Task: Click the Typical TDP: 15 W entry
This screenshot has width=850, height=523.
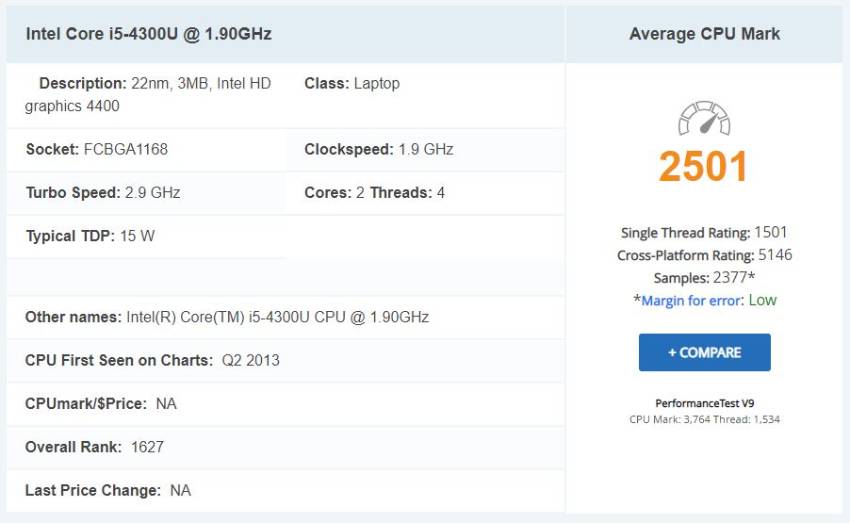Action: pyautogui.click(x=90, y=236)
